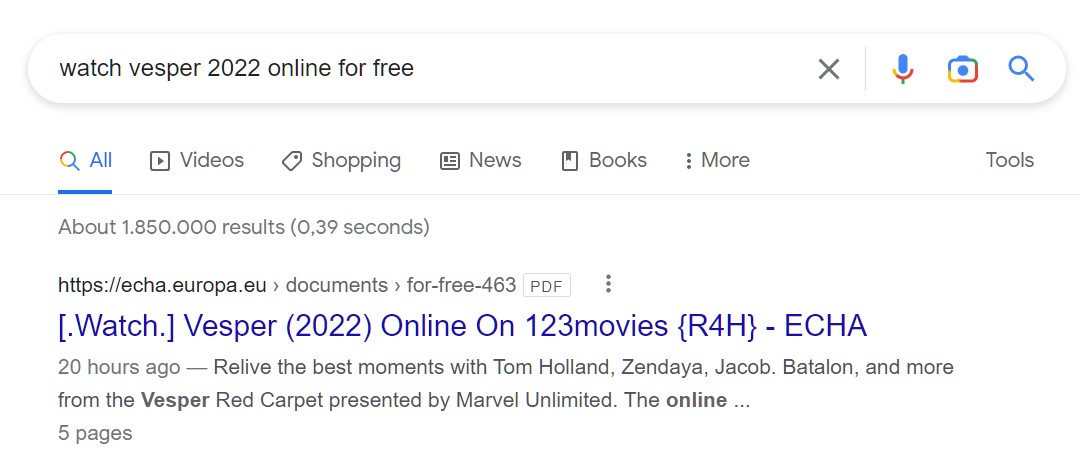This screenshot has height=470, width=1080.
Task: Start voice search with microphone icon
Action: (902, 69)
